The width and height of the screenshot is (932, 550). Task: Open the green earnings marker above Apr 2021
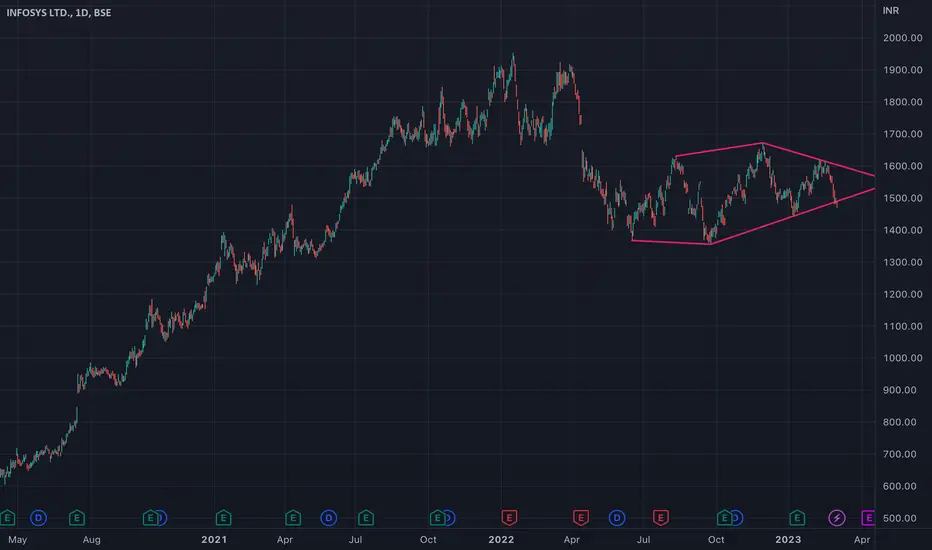pyautogui.click(x=293, y=518)
